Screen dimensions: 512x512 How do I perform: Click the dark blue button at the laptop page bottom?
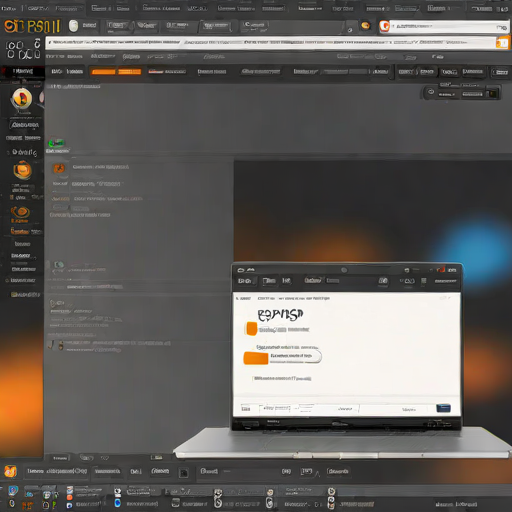click(443, 408)
